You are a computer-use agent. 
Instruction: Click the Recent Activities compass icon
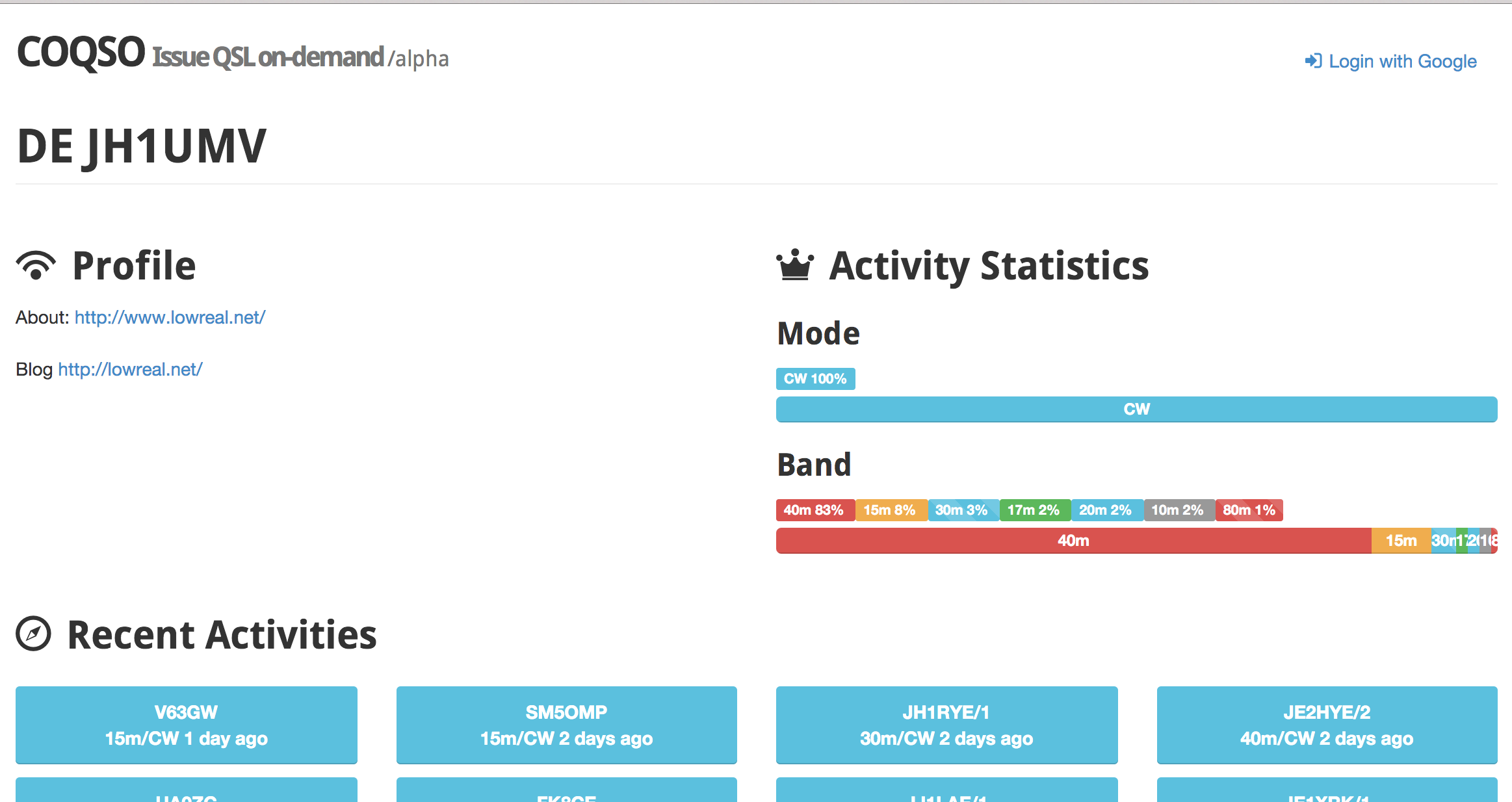pos(33,634)
